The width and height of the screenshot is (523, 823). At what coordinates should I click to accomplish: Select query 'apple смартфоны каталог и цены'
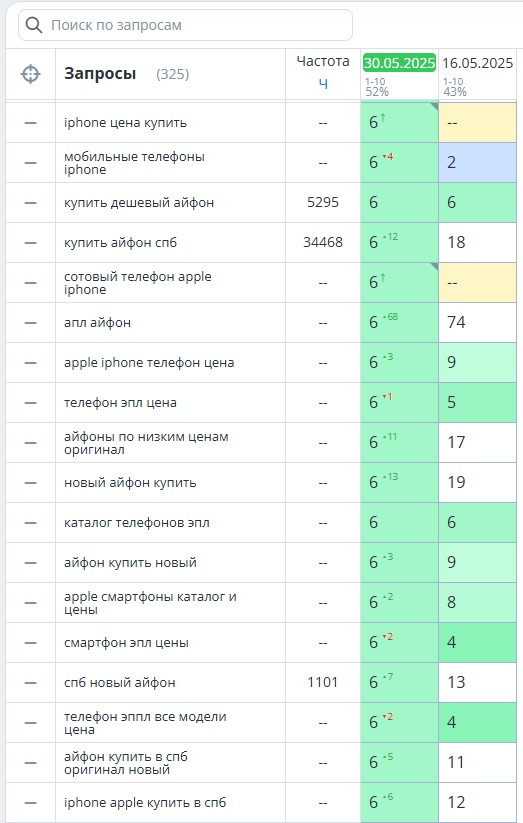click(x=150, y=603)
